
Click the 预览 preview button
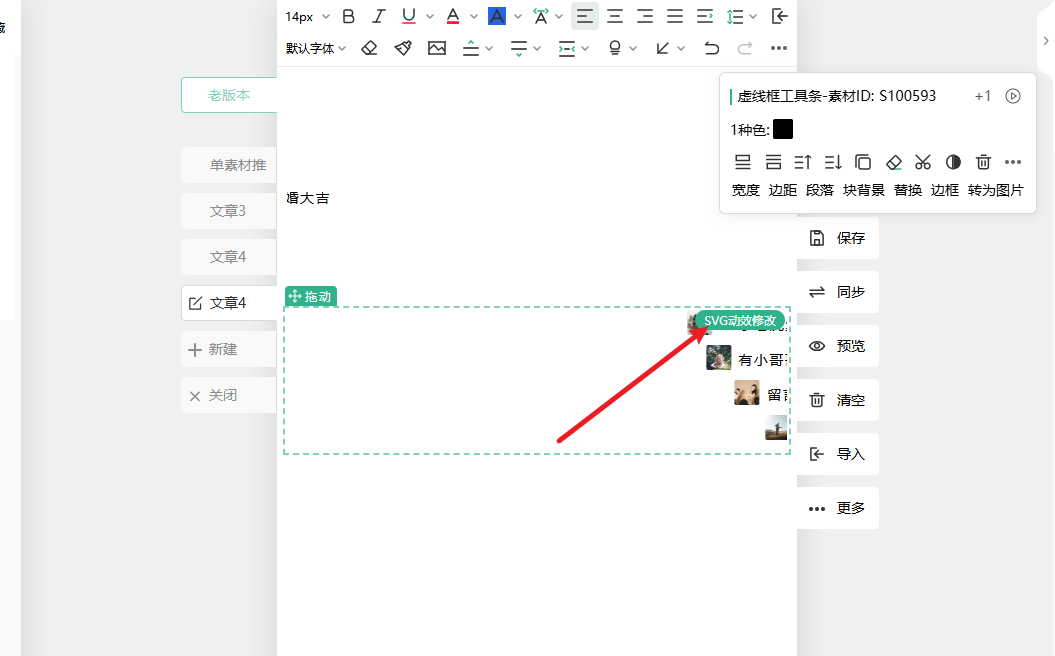click(x=838, y=346)
